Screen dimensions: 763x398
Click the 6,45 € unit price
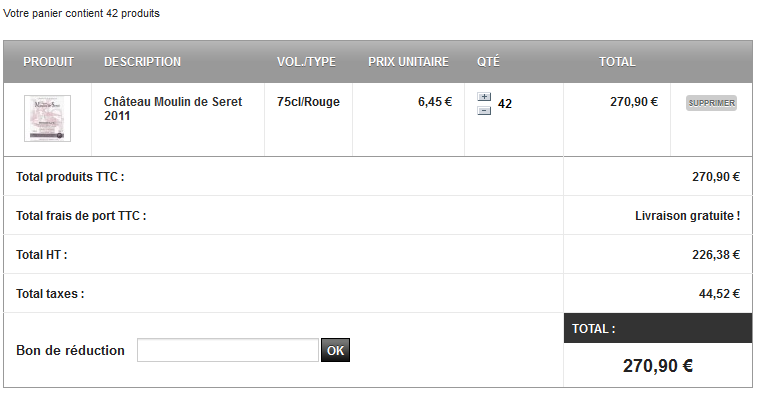pyautogui.click(x=435, y=102)
